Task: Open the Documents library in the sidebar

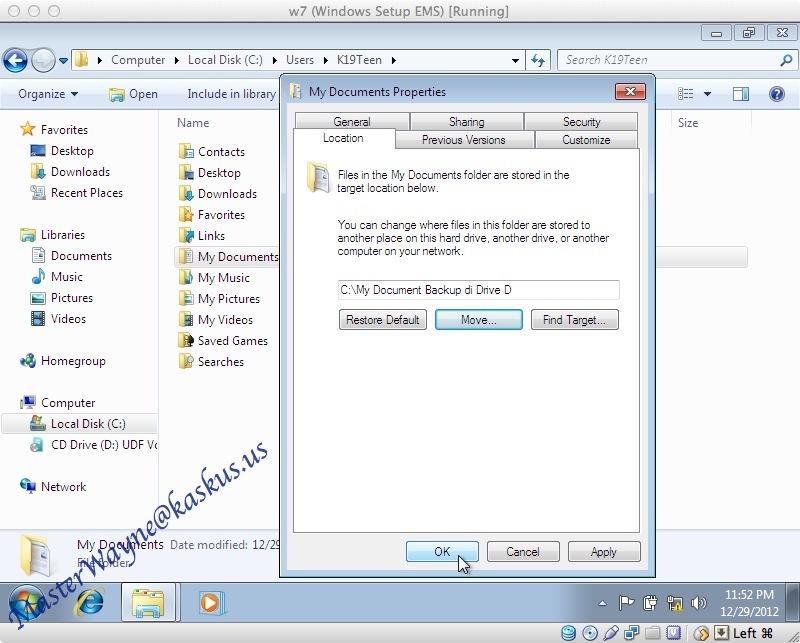Action: [x=81, y=256]
